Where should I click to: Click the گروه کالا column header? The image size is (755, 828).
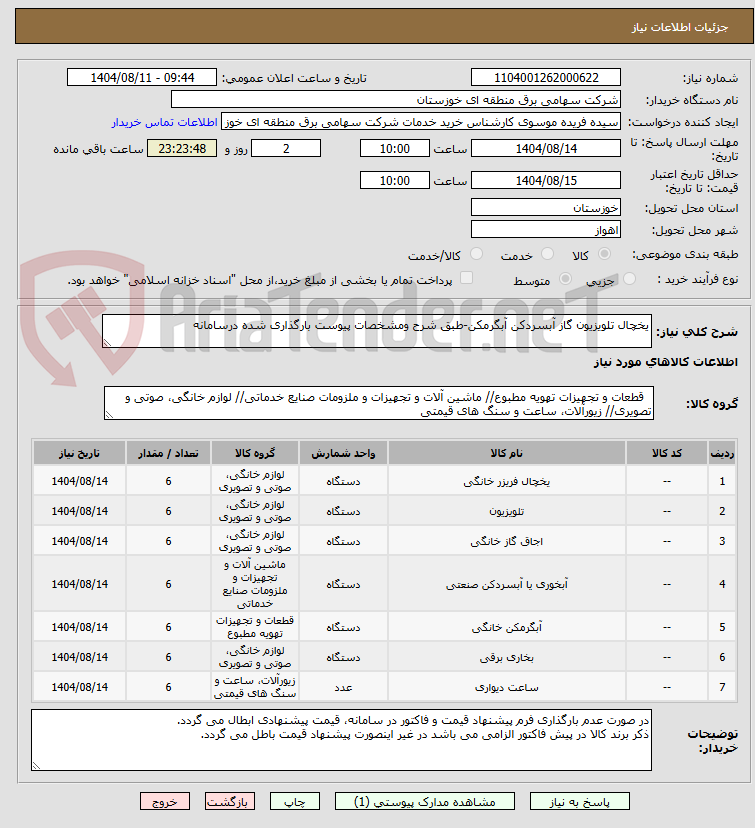(x=255, y=454)
